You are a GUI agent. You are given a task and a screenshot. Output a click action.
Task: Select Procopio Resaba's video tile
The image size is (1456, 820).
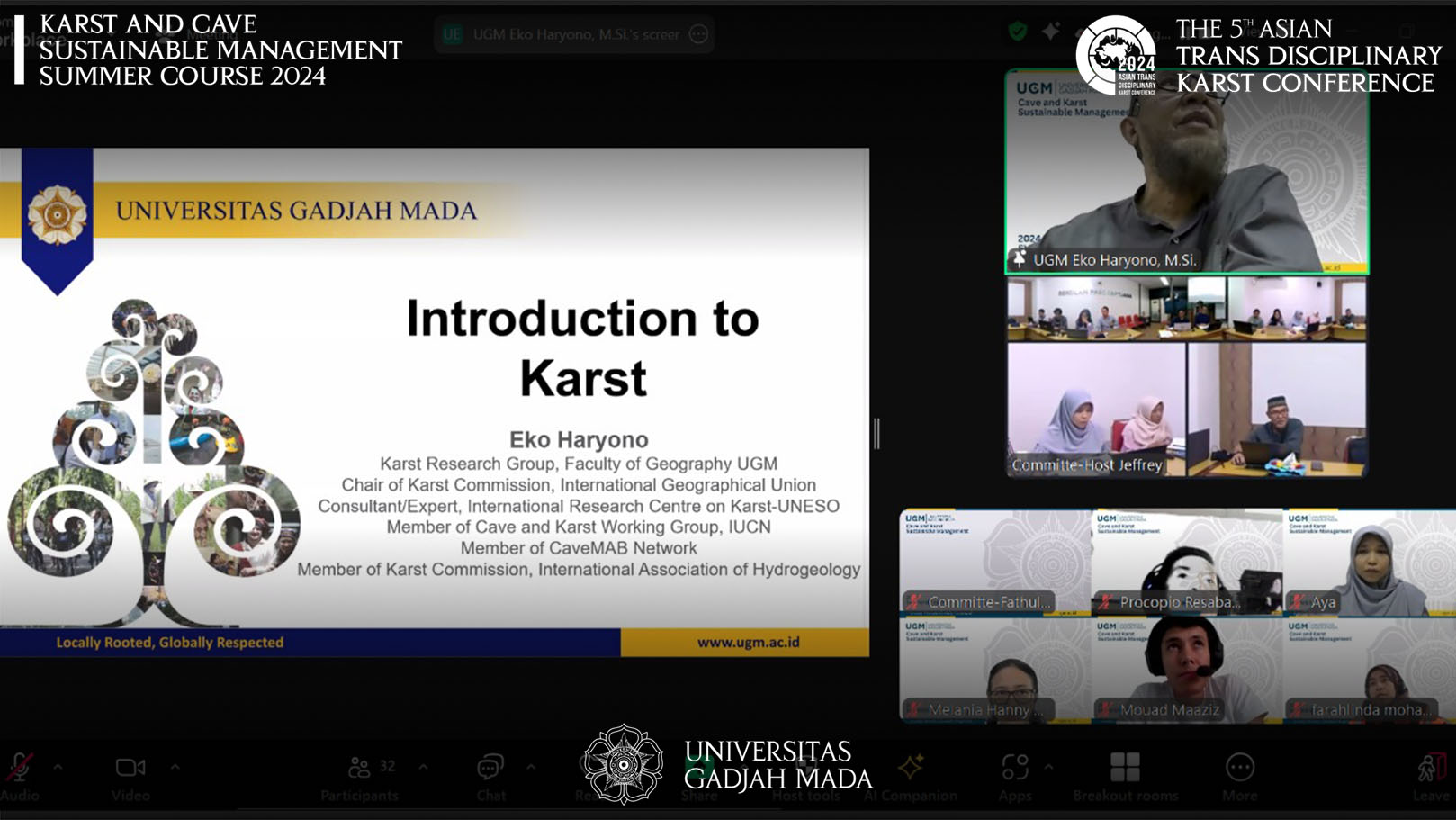click(x=1187, y=563)
